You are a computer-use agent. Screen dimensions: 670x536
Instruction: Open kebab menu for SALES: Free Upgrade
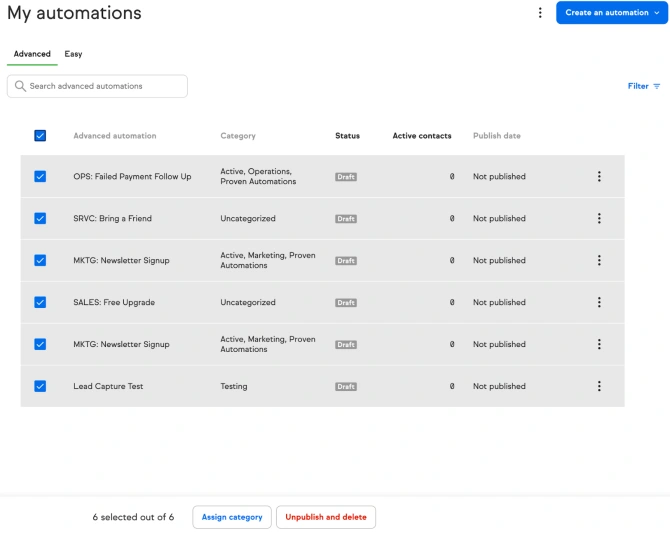coord(599,302)
